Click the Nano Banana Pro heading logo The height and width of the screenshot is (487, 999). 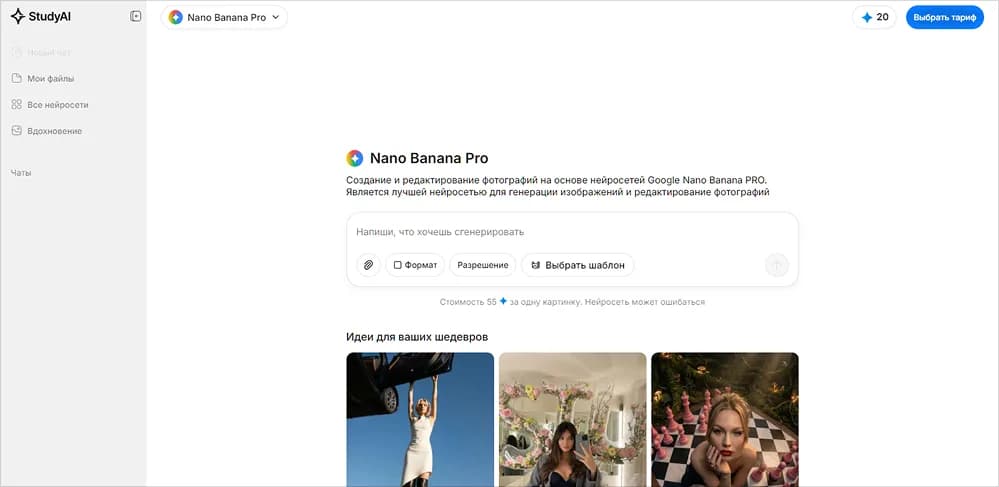coord(355,158)
